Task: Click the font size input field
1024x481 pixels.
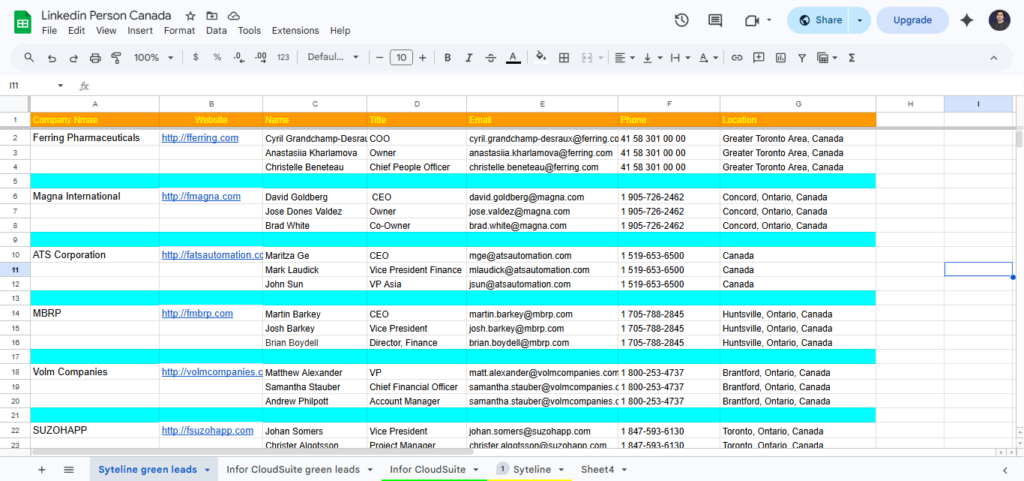Action: coord(401,57)
